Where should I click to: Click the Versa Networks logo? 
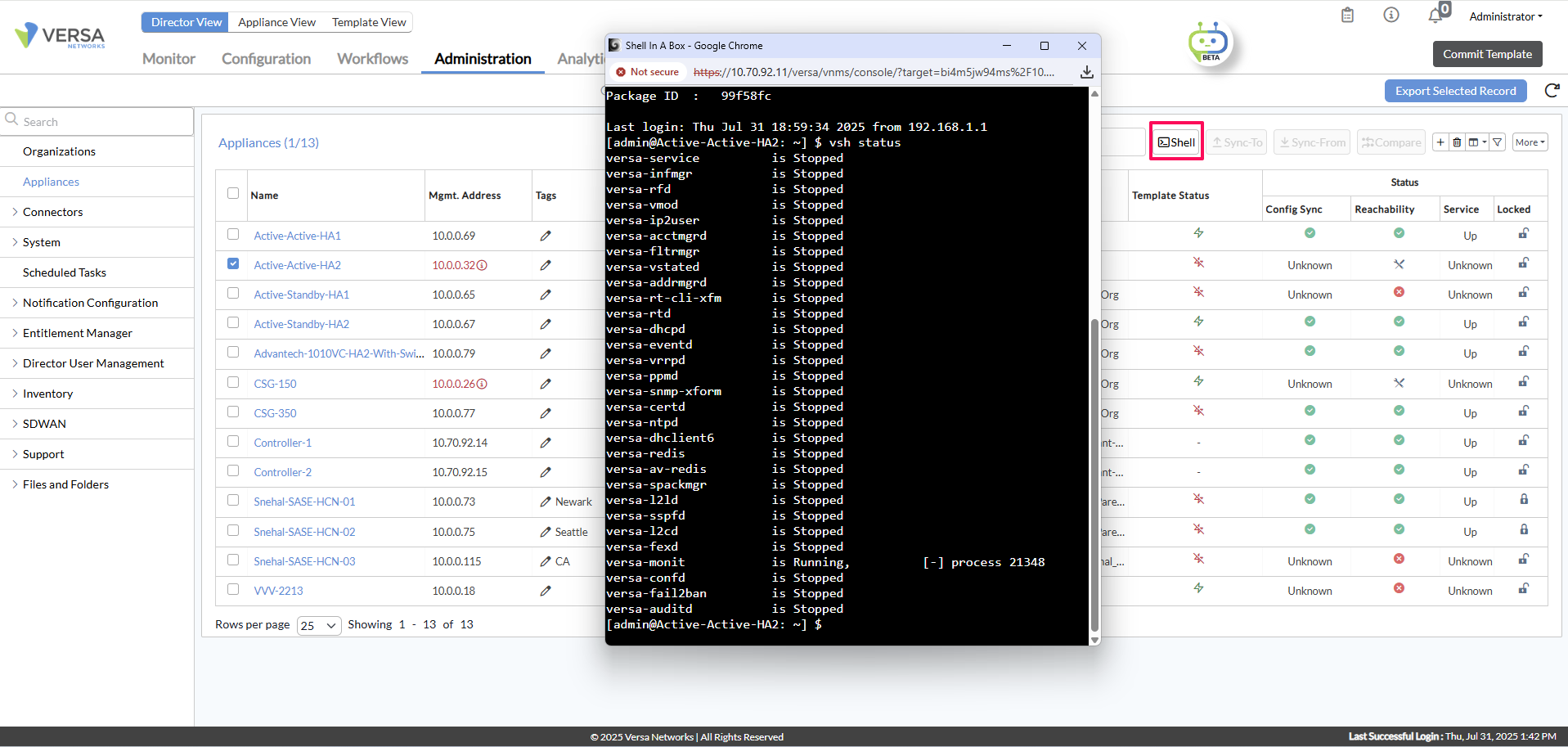pos(61,35)
